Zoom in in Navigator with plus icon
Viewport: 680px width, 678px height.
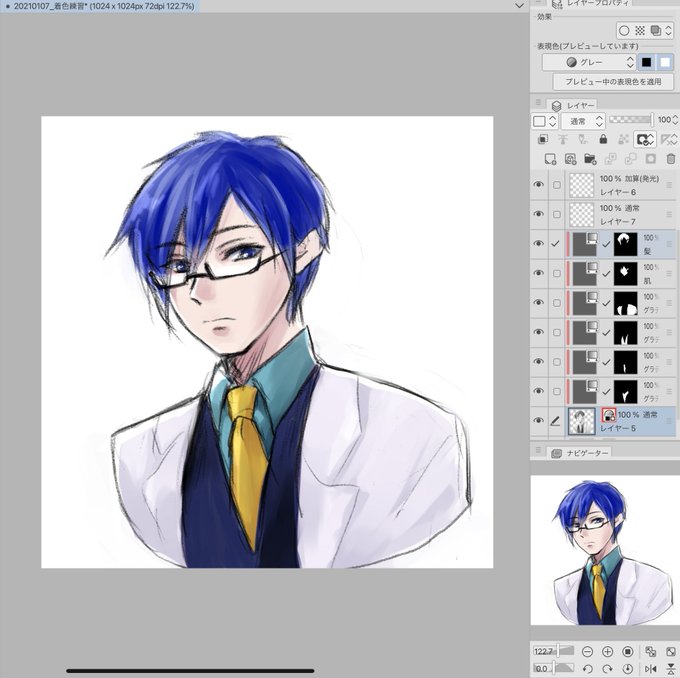pos(608,651)
